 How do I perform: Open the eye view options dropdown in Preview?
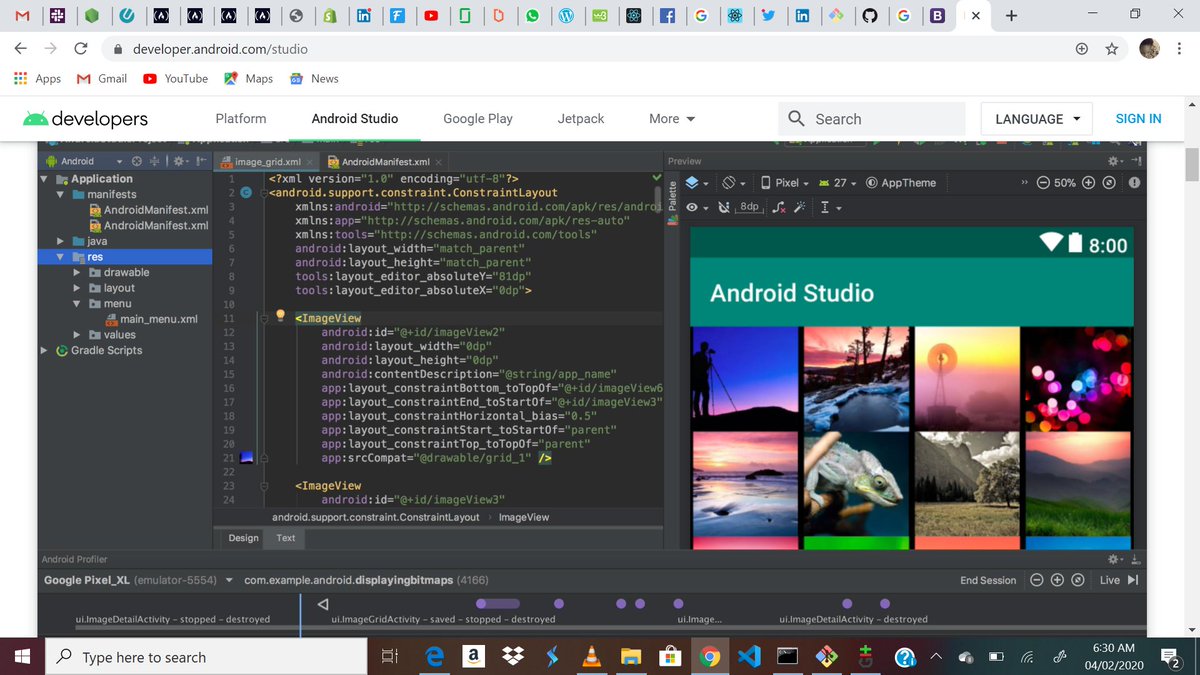tap(696, 207)
